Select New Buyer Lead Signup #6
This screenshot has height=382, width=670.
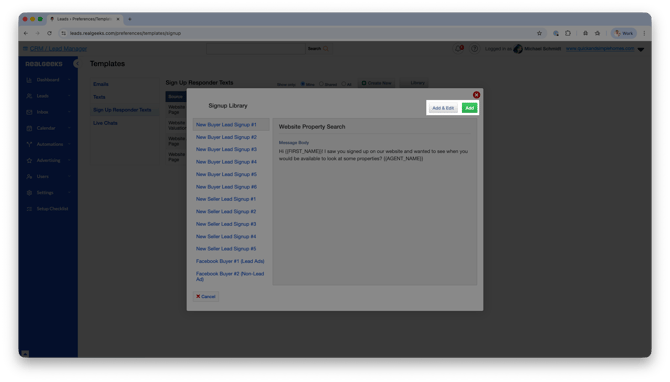[226, 187]
